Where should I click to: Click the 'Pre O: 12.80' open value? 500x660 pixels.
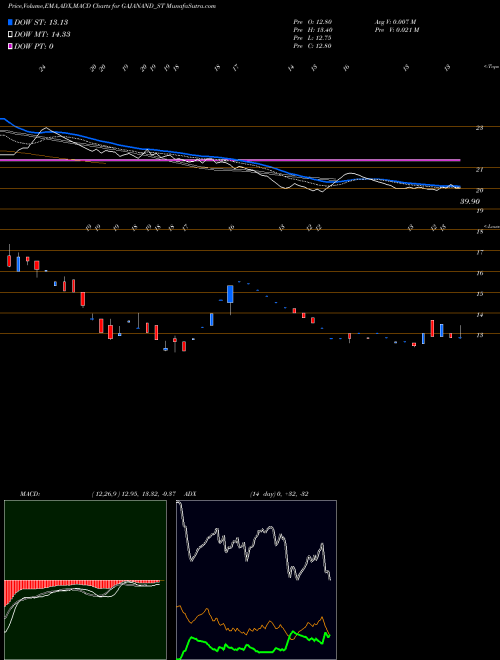tap(312, 22)
